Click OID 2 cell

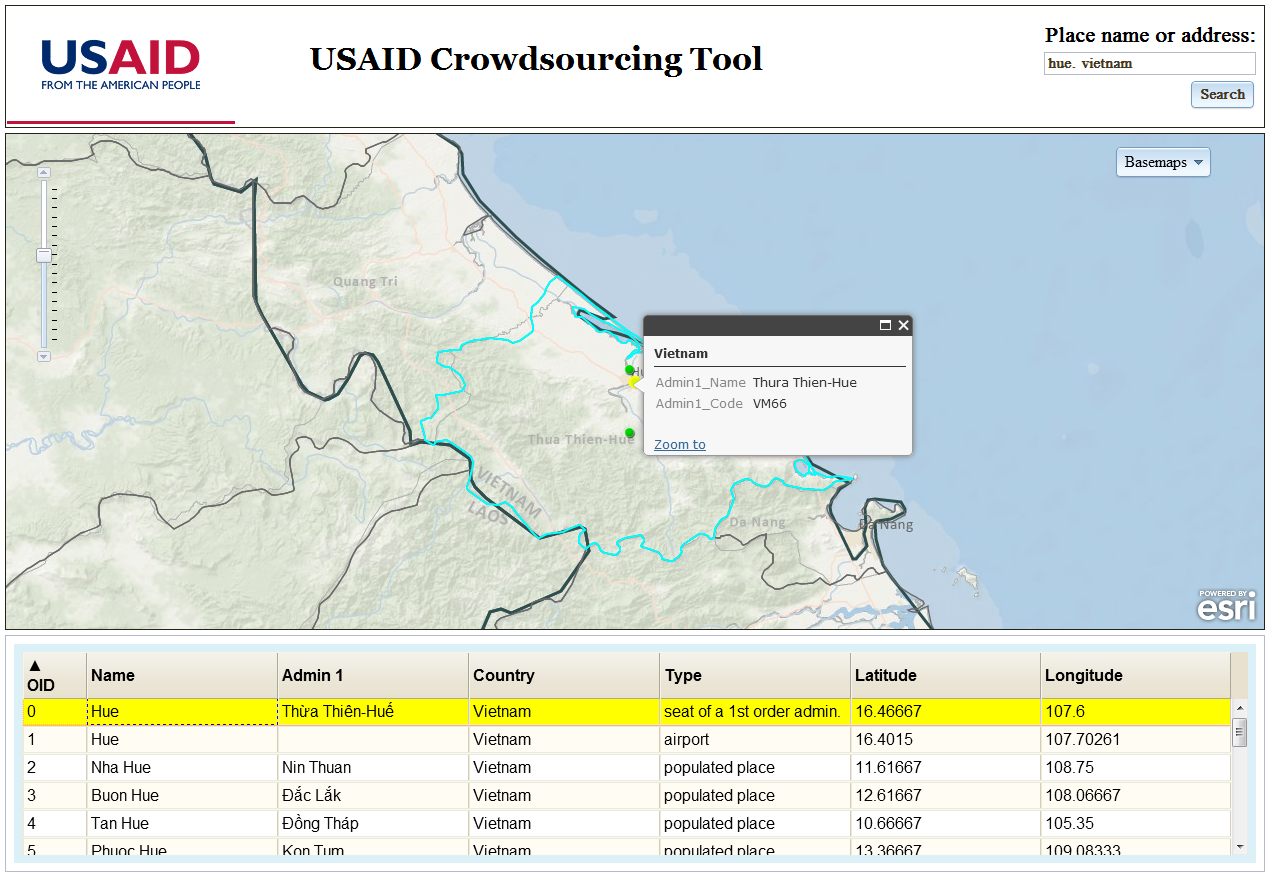click(54, 768)
